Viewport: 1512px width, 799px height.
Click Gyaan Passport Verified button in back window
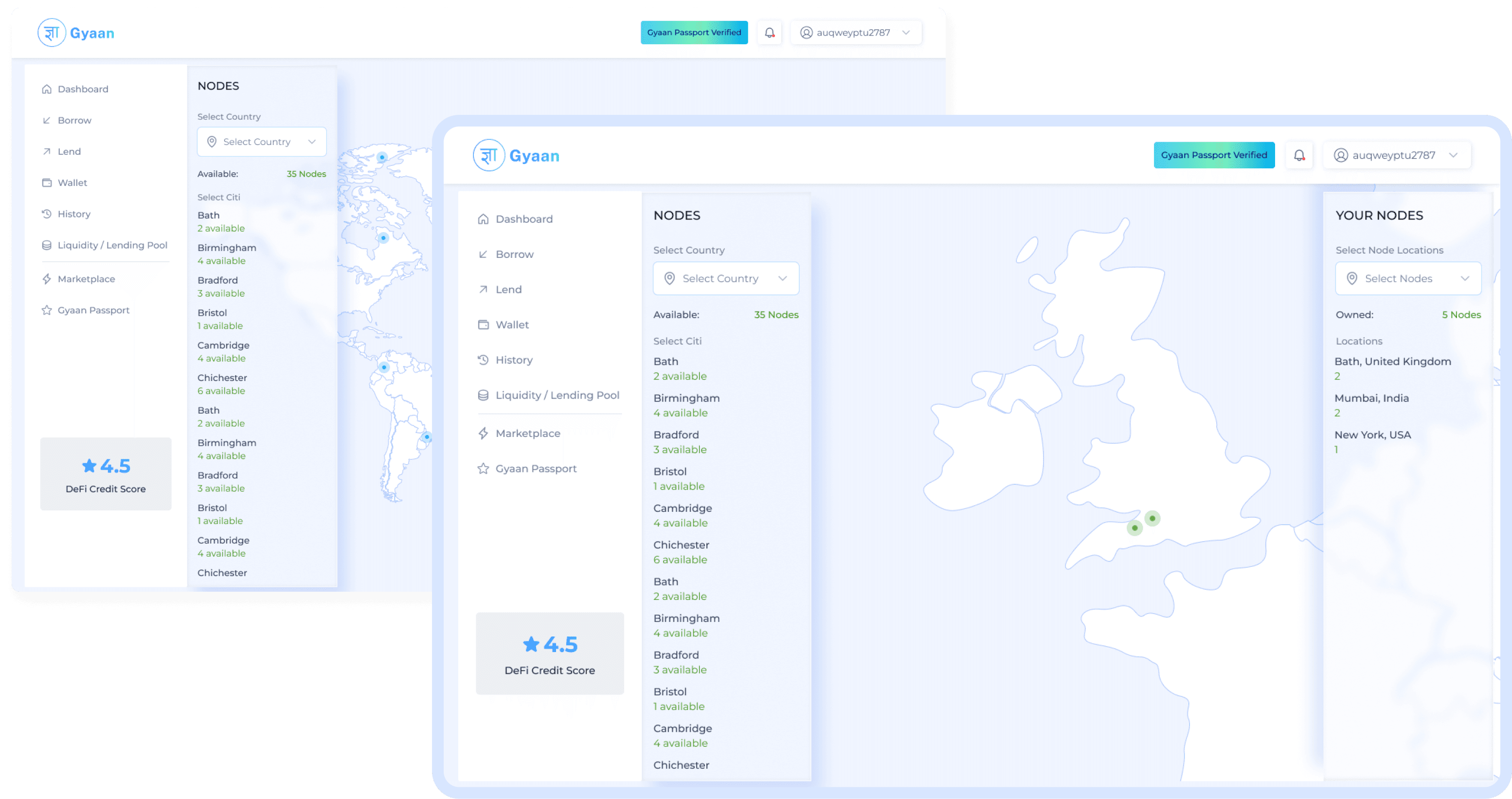click(x=694, y=32)
